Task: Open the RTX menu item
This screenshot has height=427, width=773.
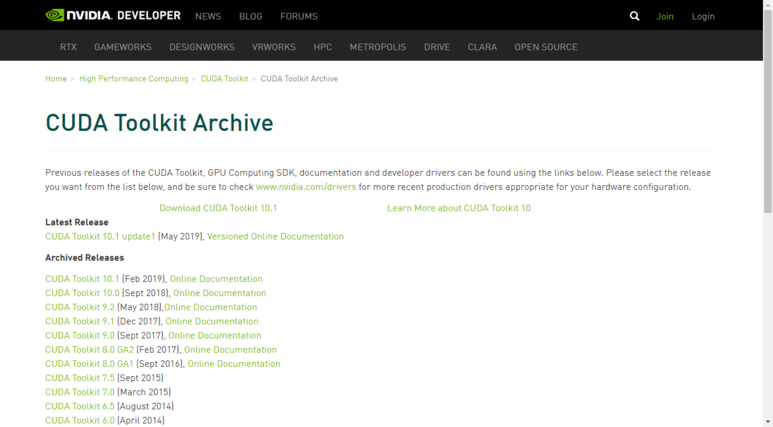Action: (68, 47)
